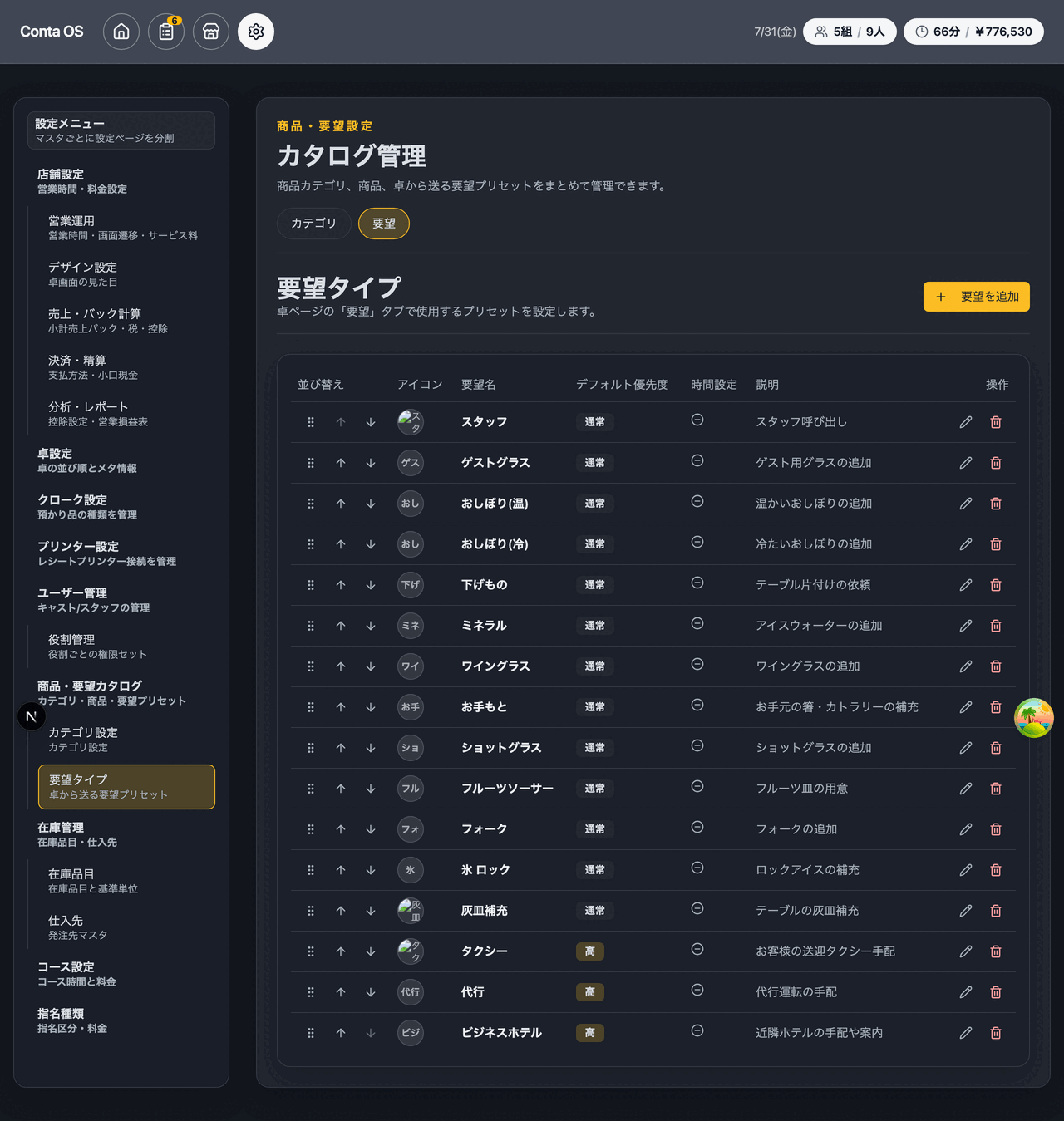Click the 66分 / ¥776,530 pill

(973, 32)
